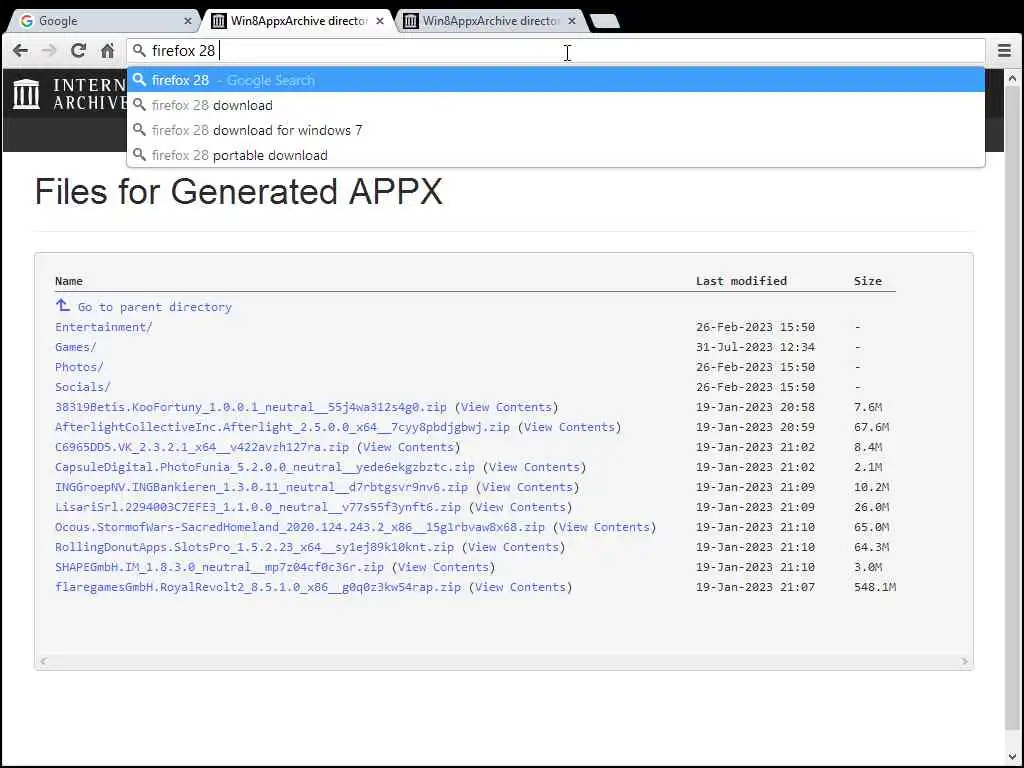View Contents of C6965DD5.VK zip
This screenshot has height=768, width=1024.
(x=408, y=447)
